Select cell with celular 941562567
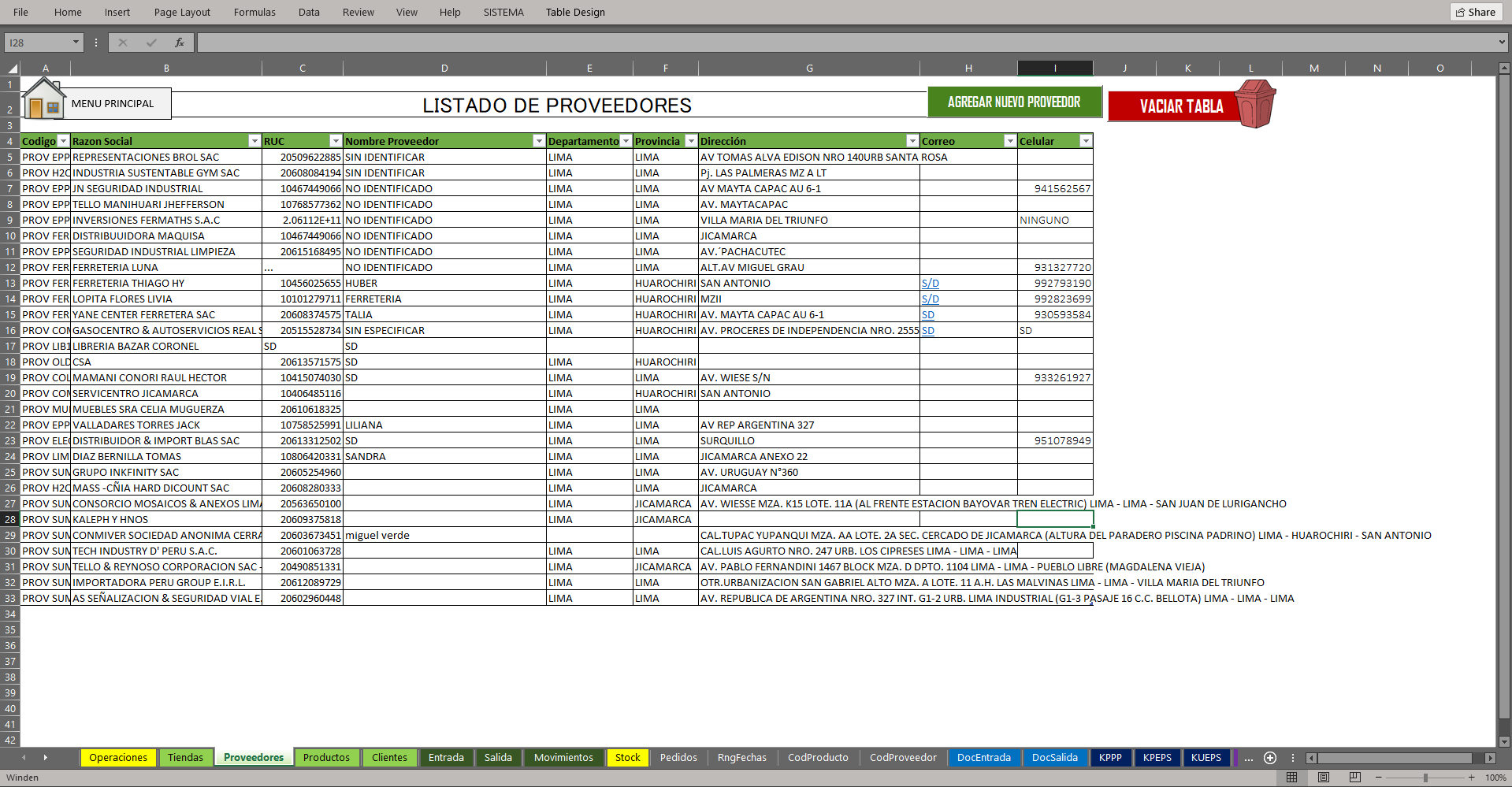Viewport: 1512px width, 787px height. coord(1055,188)
